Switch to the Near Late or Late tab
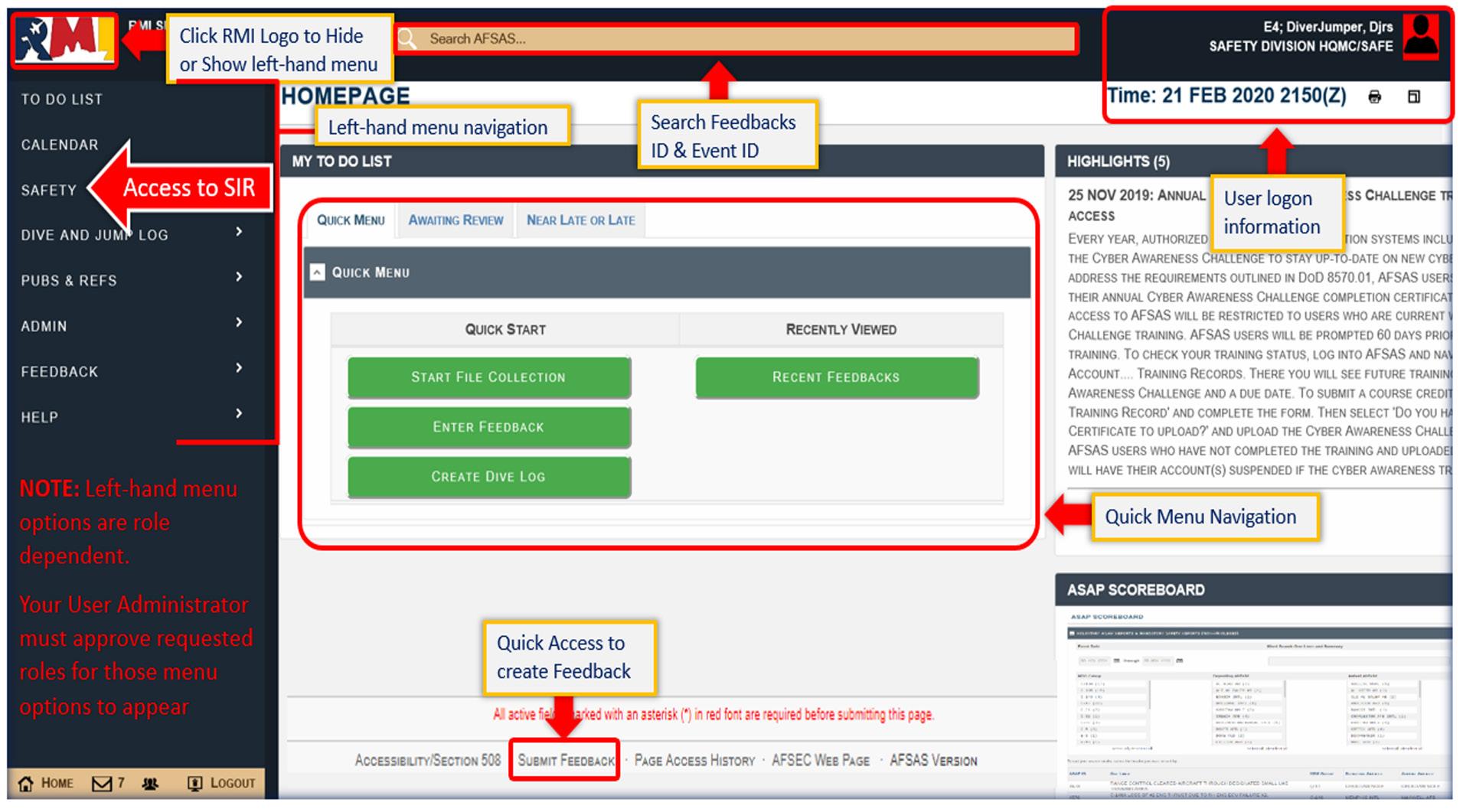Image resolution: width=1463 pixels, height=812 pixels. pyautogui.click(x=580, y=220)
